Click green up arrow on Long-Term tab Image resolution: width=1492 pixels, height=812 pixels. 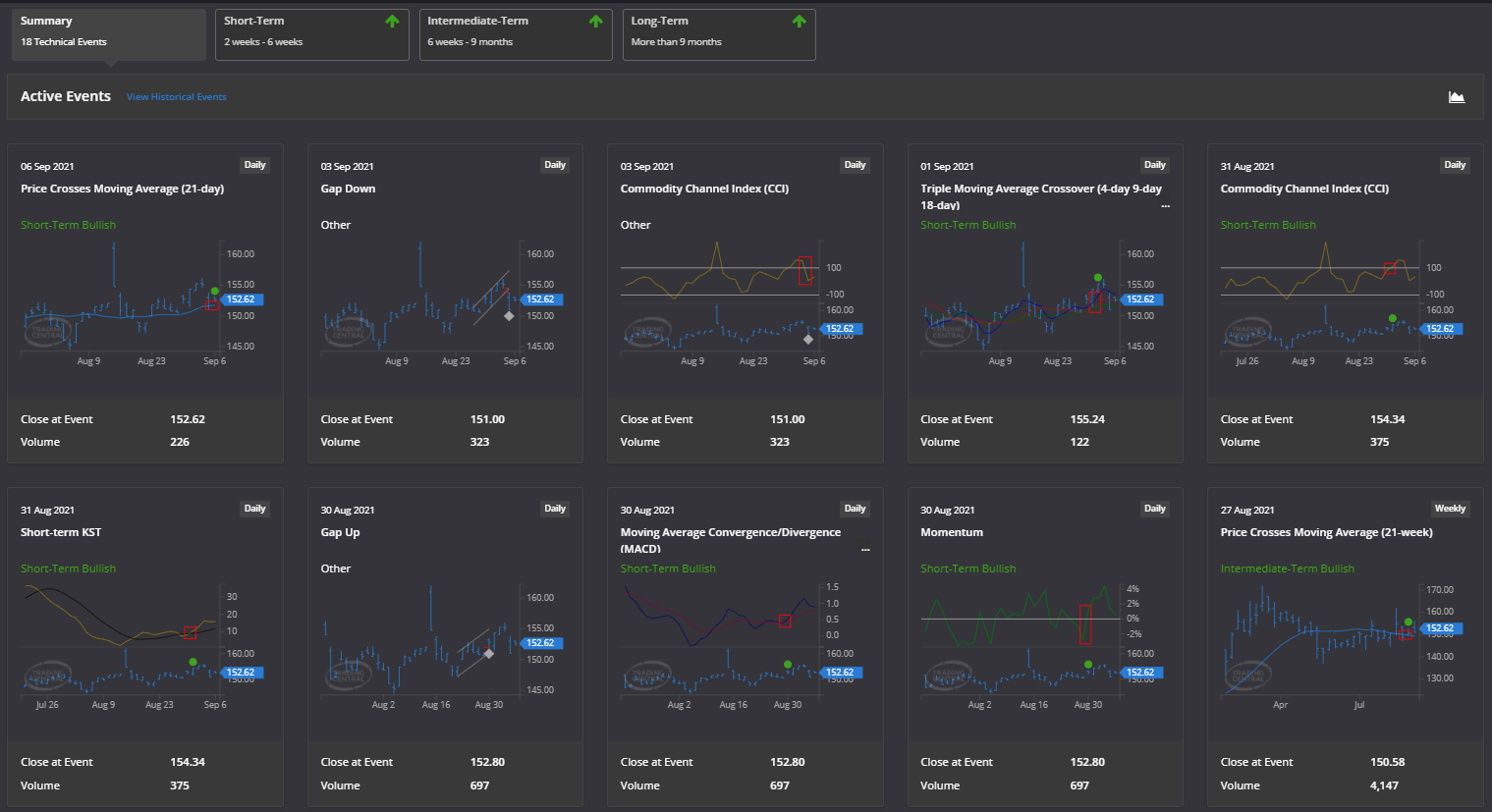(799, 22)
